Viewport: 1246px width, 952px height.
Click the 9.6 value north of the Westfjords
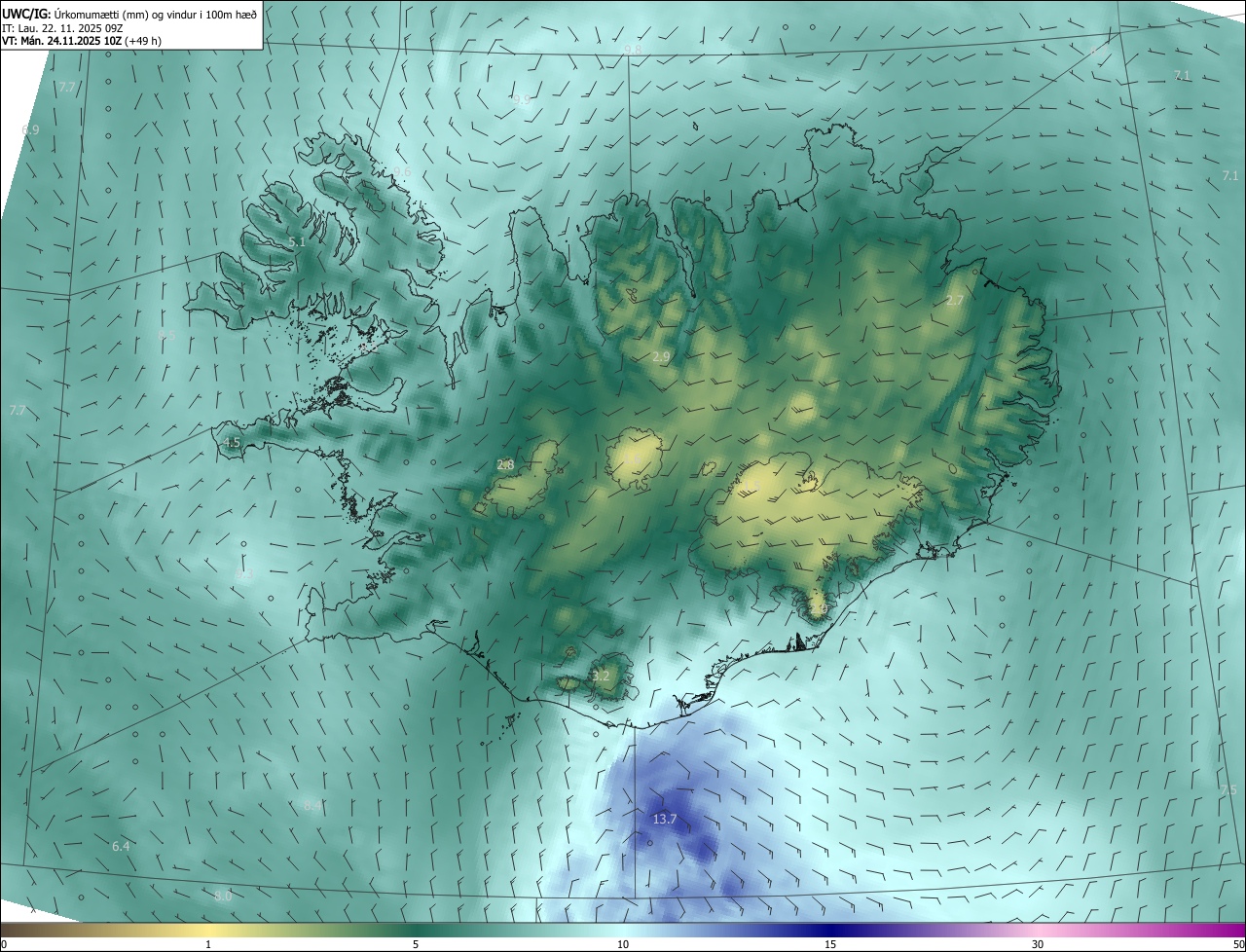coord(402,171)
